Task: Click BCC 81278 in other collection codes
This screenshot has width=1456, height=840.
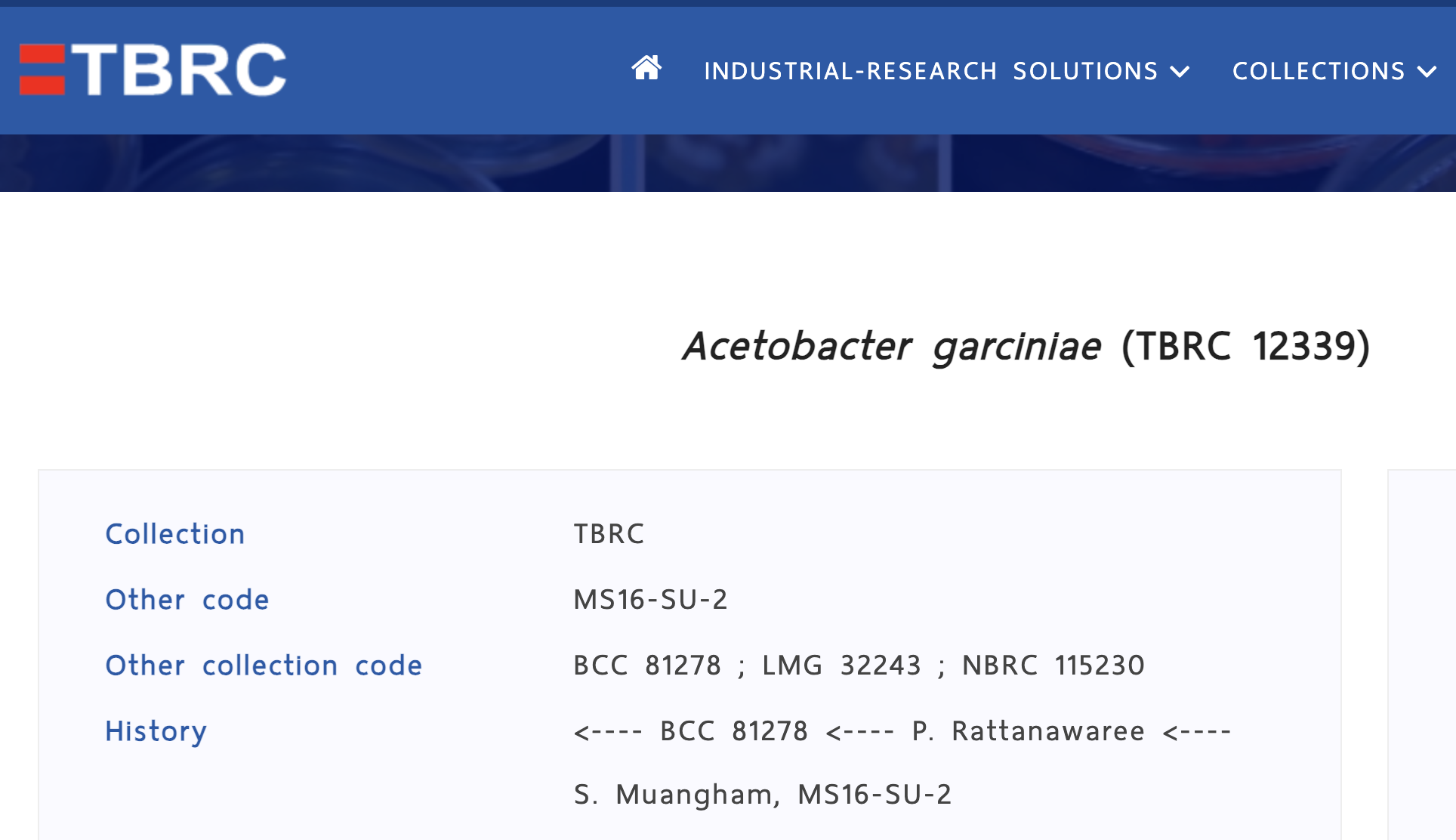Action: (647, 666)
